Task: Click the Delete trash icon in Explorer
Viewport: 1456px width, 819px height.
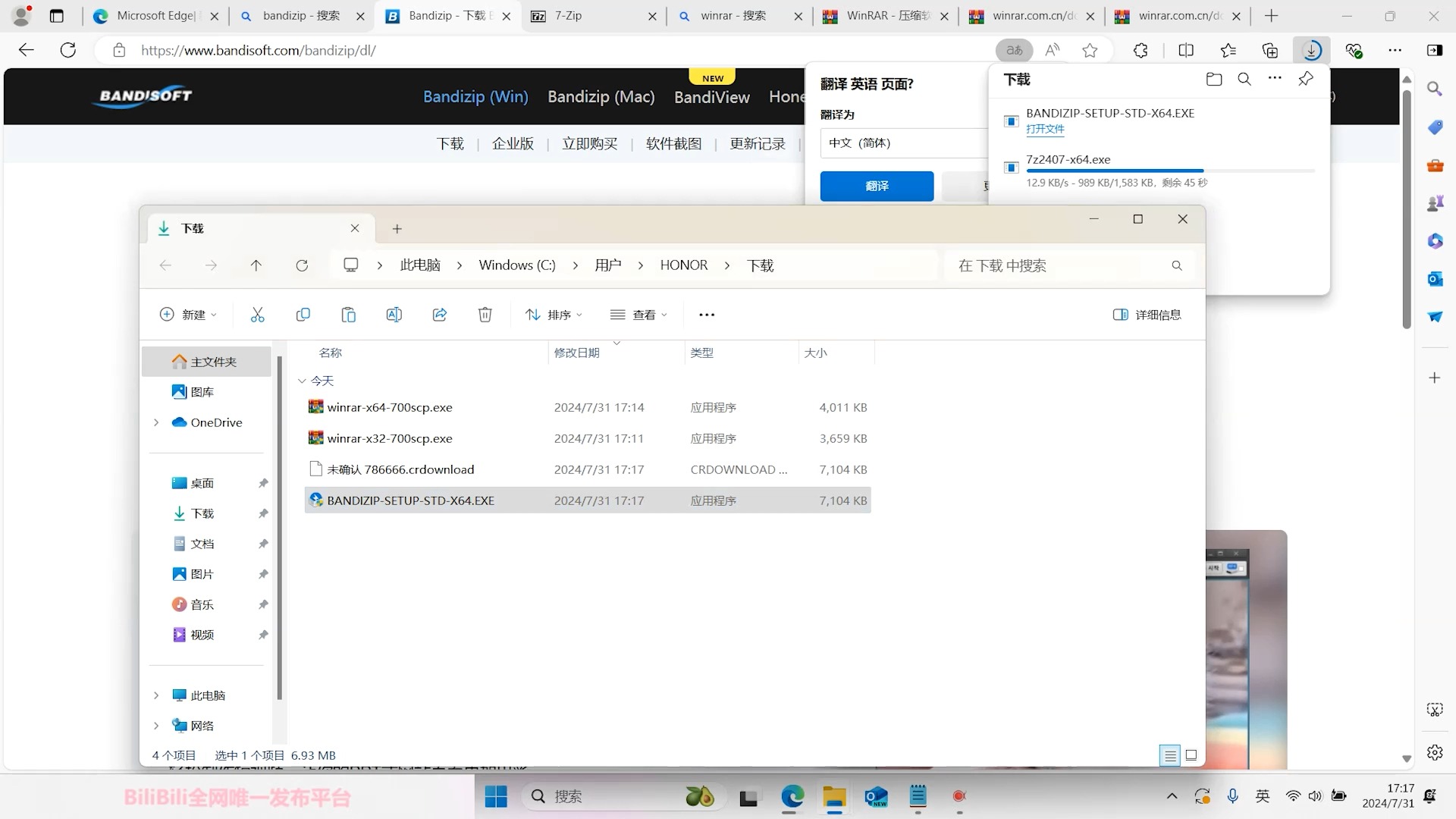Action: [x=485, y=315]
